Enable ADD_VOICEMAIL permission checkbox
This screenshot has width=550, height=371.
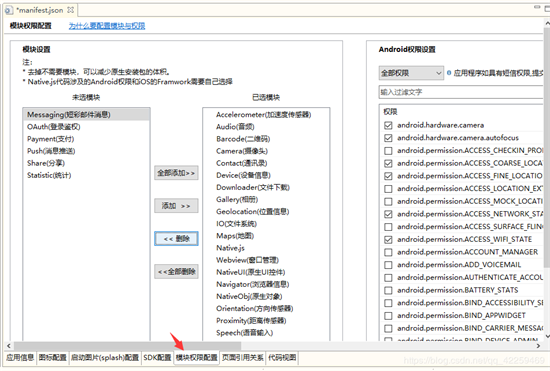pos(388,265)
